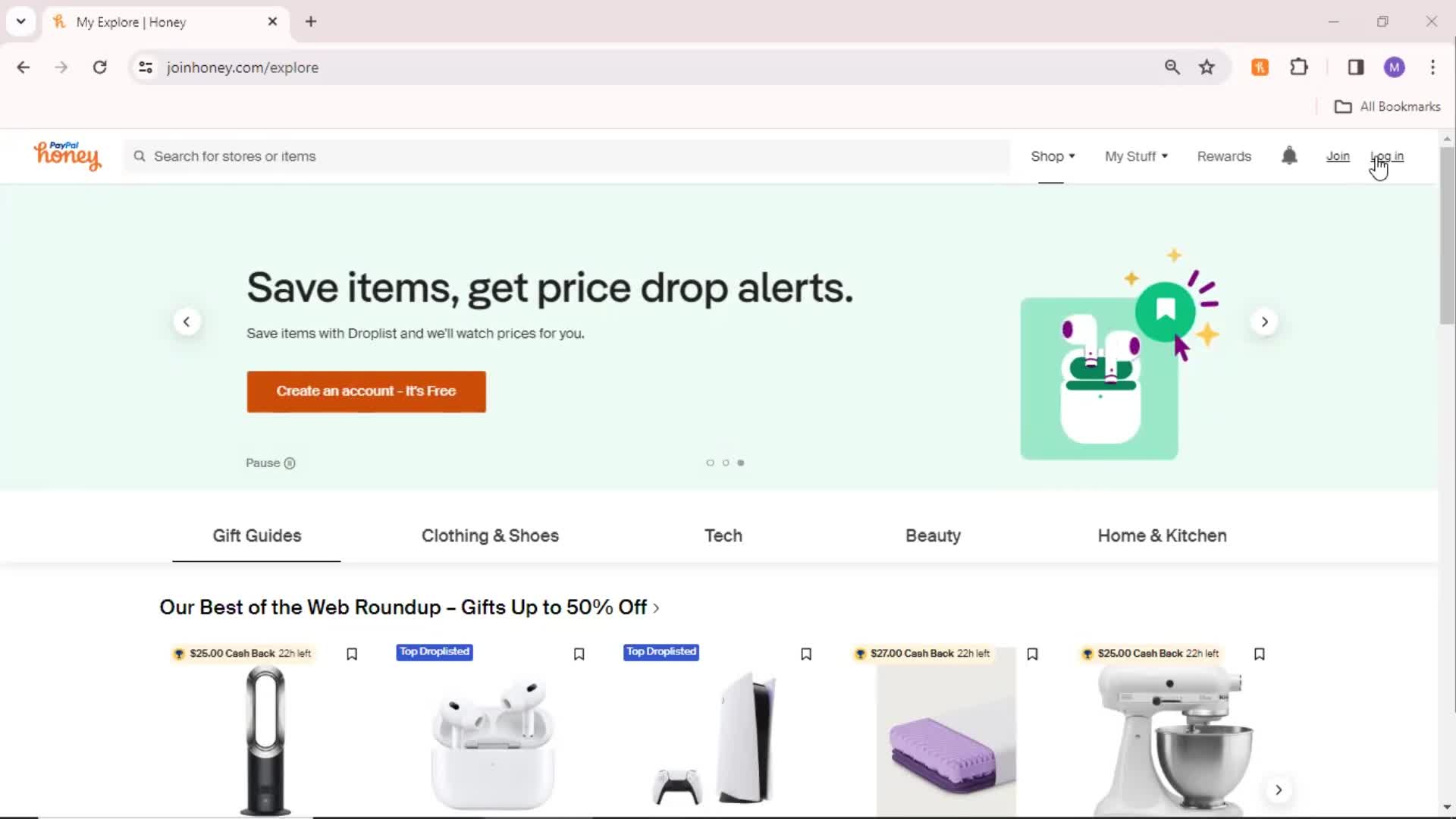The image size is (1456, 819).
Task: Click the bookmark icon on PS5 product
Action: tap(805, 654)
